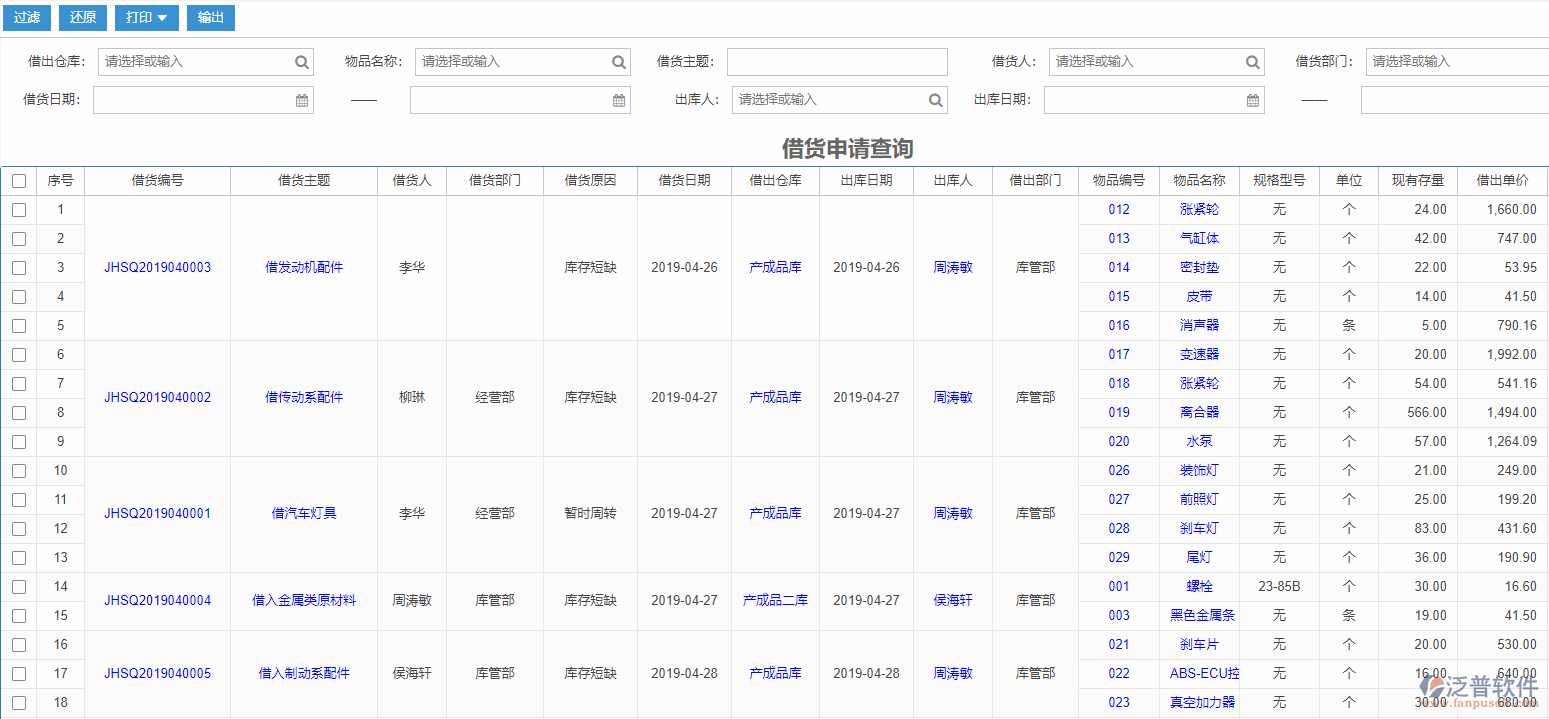This screenshot has width=1549, height=719.
Task: Select the checkbox for row 14
Action: tap(19, 587)
